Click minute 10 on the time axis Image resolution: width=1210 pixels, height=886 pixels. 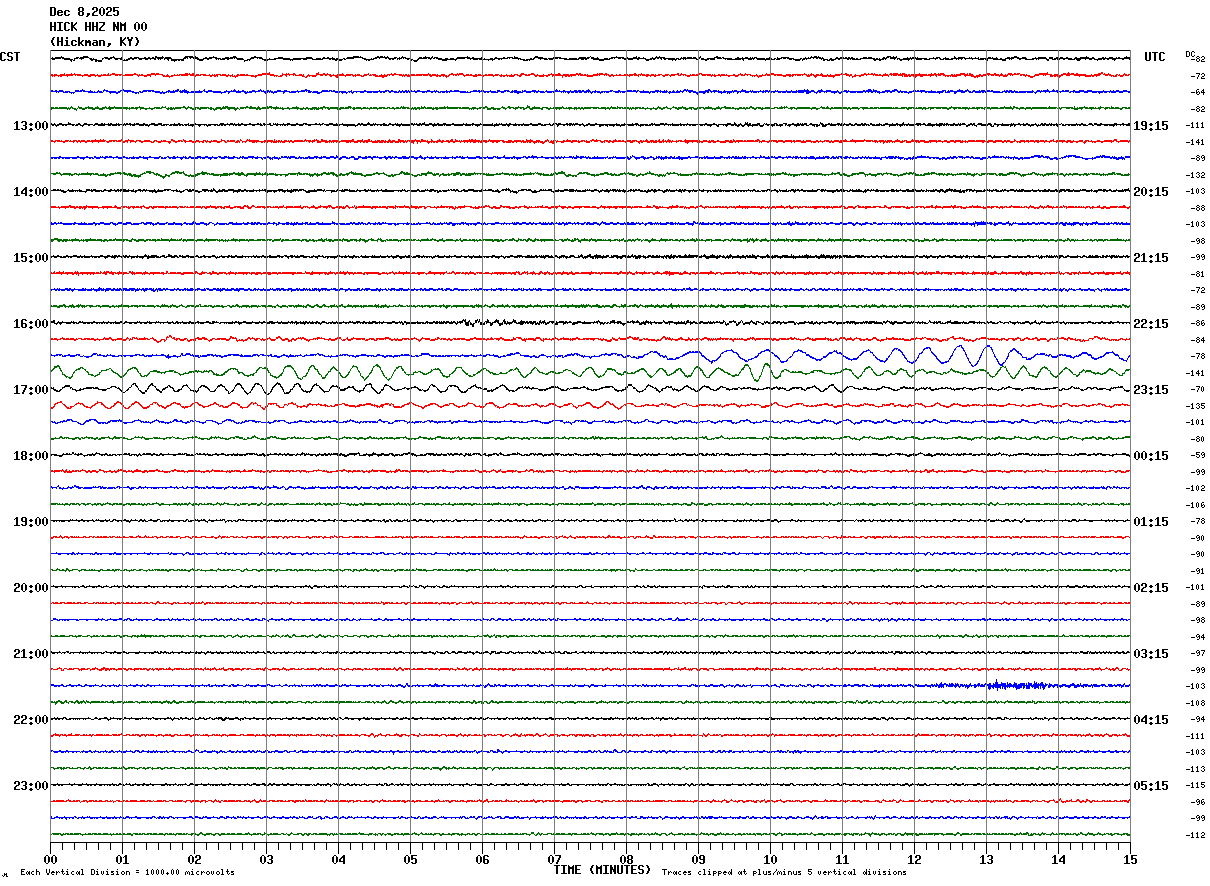pos(770,859)
